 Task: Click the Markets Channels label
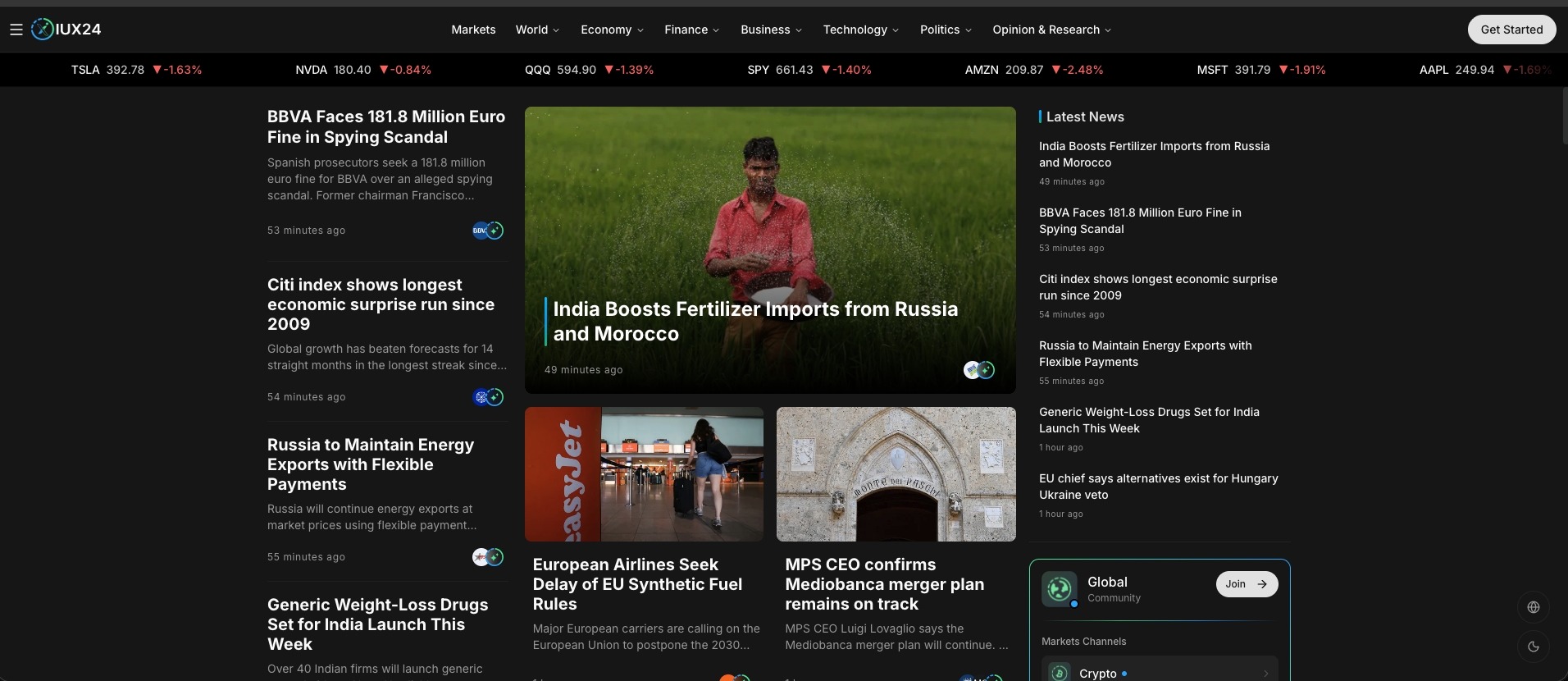[x=1083, y=642]
